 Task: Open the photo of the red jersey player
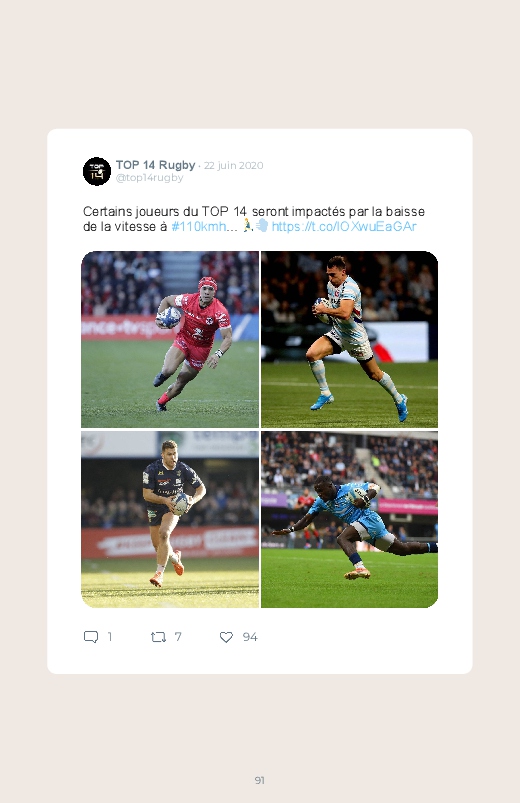(170, 339)
